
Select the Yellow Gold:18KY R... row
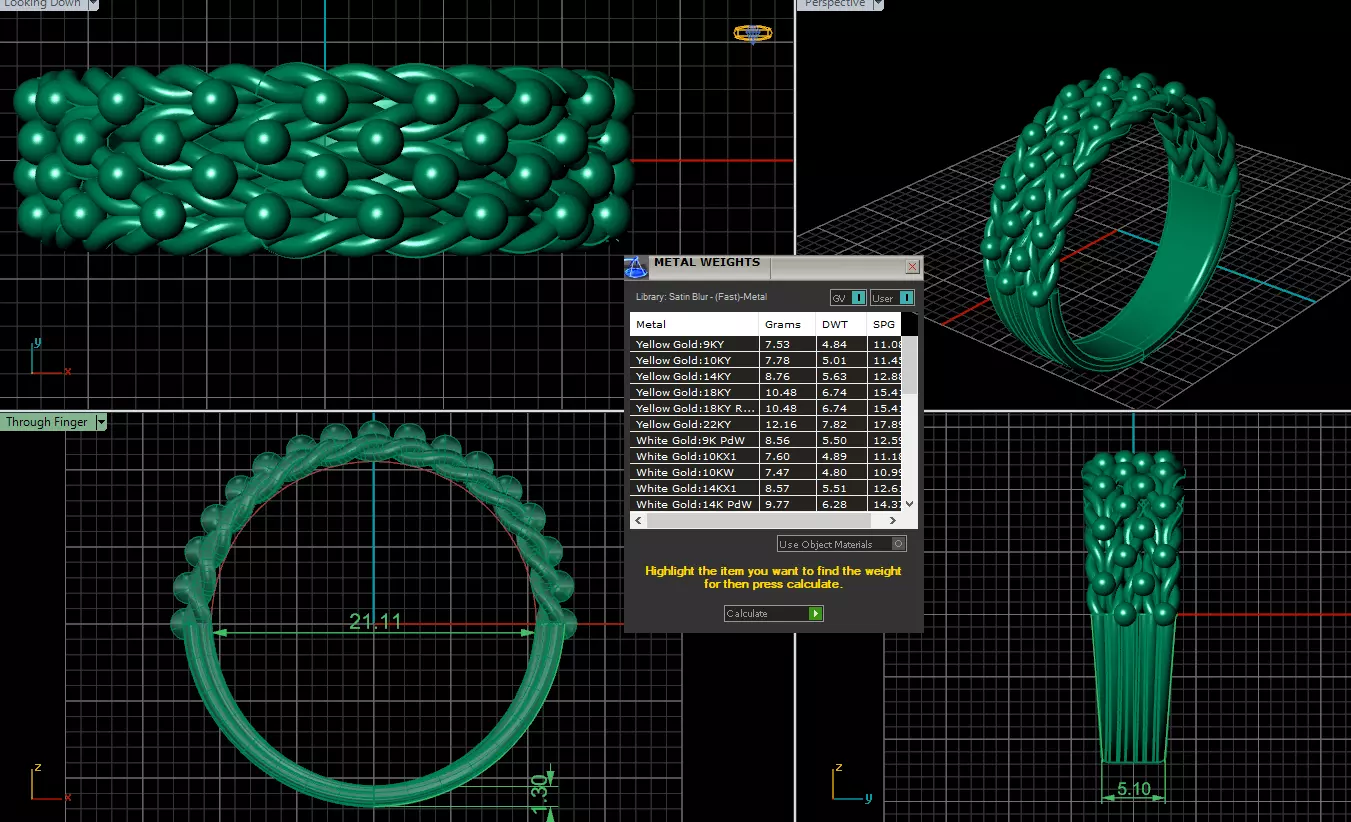765,408
